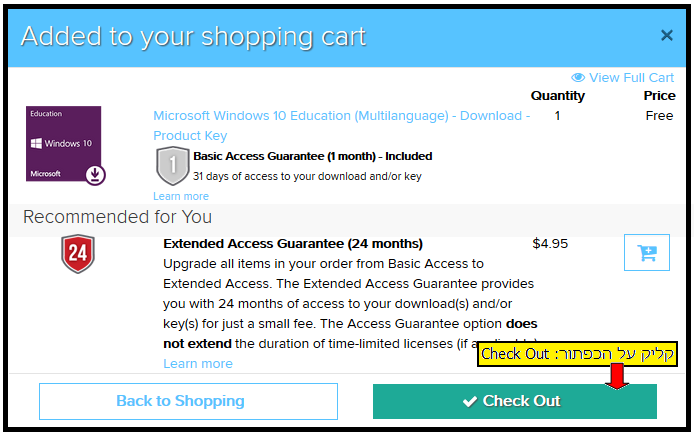Click the download badge on product image

click(x=95, y=175)
